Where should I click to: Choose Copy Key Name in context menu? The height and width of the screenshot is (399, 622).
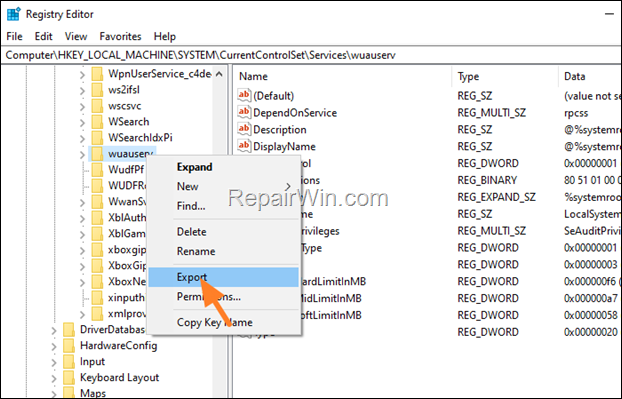tap(224, 322)
